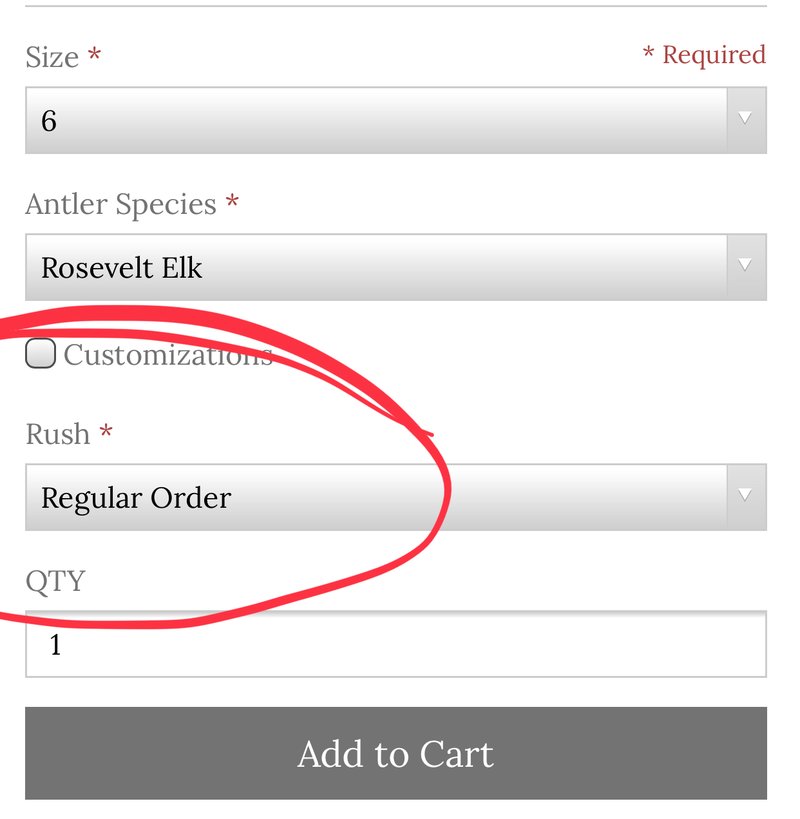Click the Customizations label text
Image resolution: width=800 pixels, height=819 pixels.
168,355
